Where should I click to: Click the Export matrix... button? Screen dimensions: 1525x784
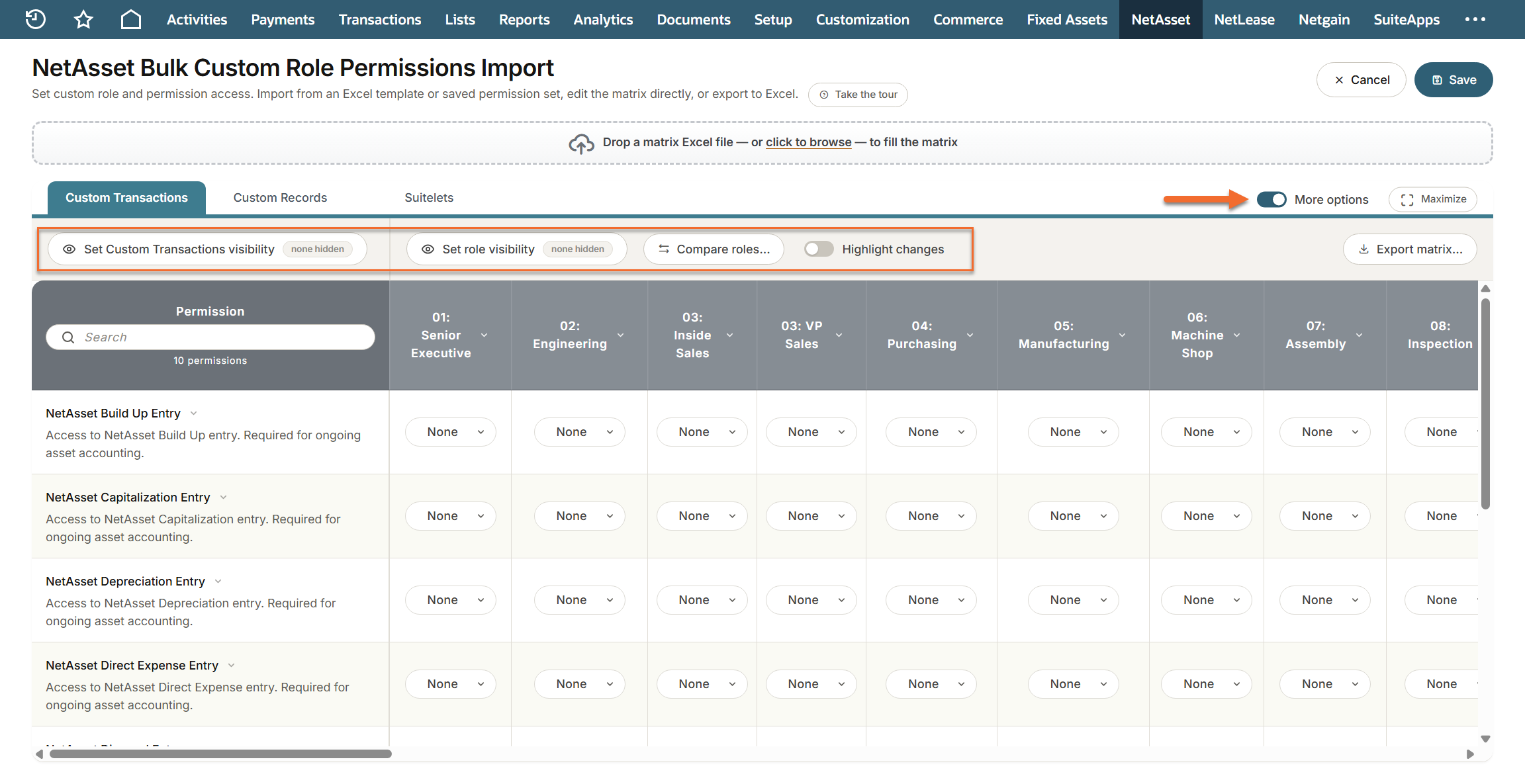tap(1410, 249)
